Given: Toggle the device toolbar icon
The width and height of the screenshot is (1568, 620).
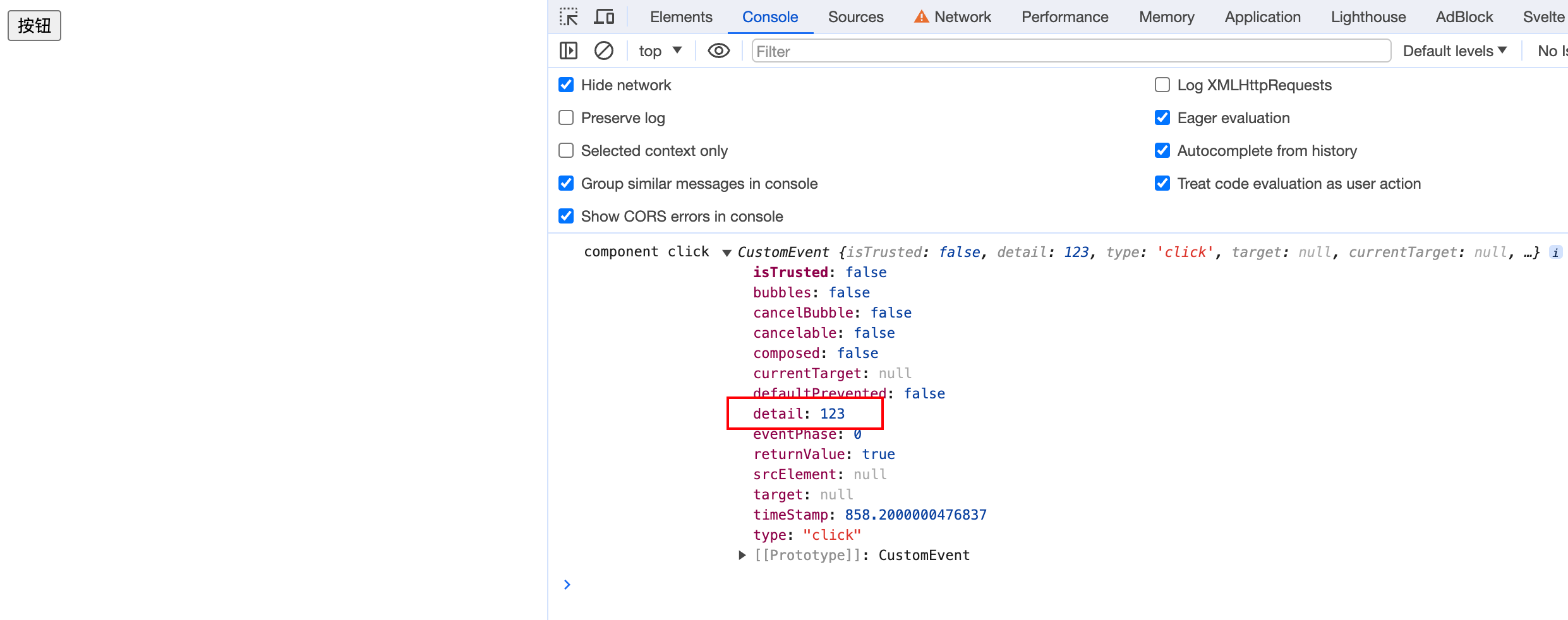Looking at the screenshot, I should tap(604, 17).
